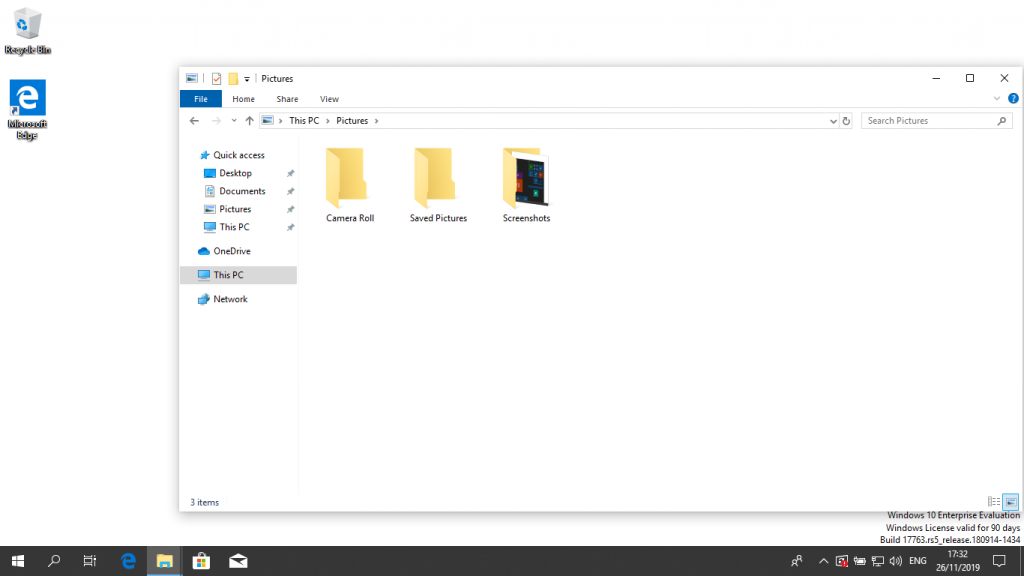Open the clock and calendar flyout
This screenshot has width=1024, height=576.
coord(957,561)
